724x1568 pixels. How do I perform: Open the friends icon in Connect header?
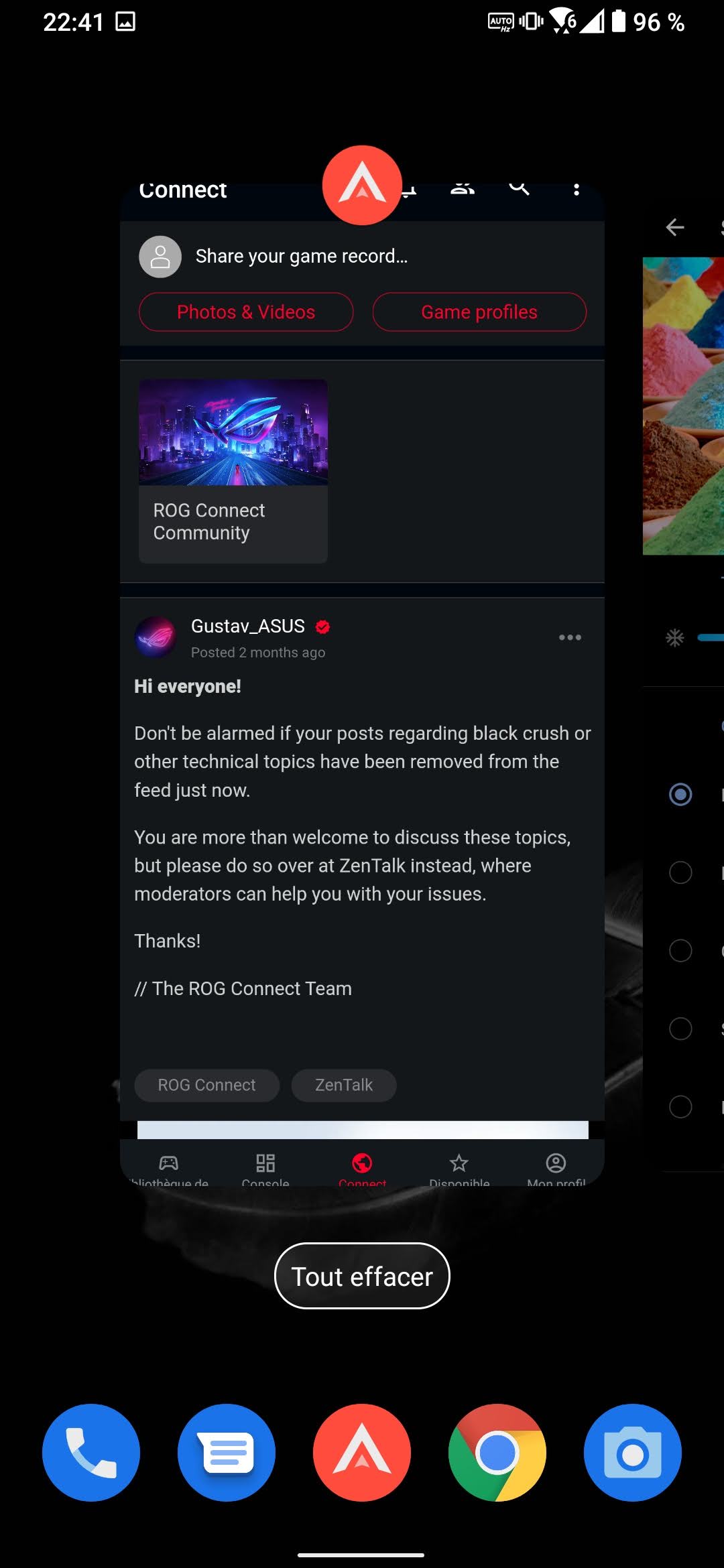tap(463, 188)
